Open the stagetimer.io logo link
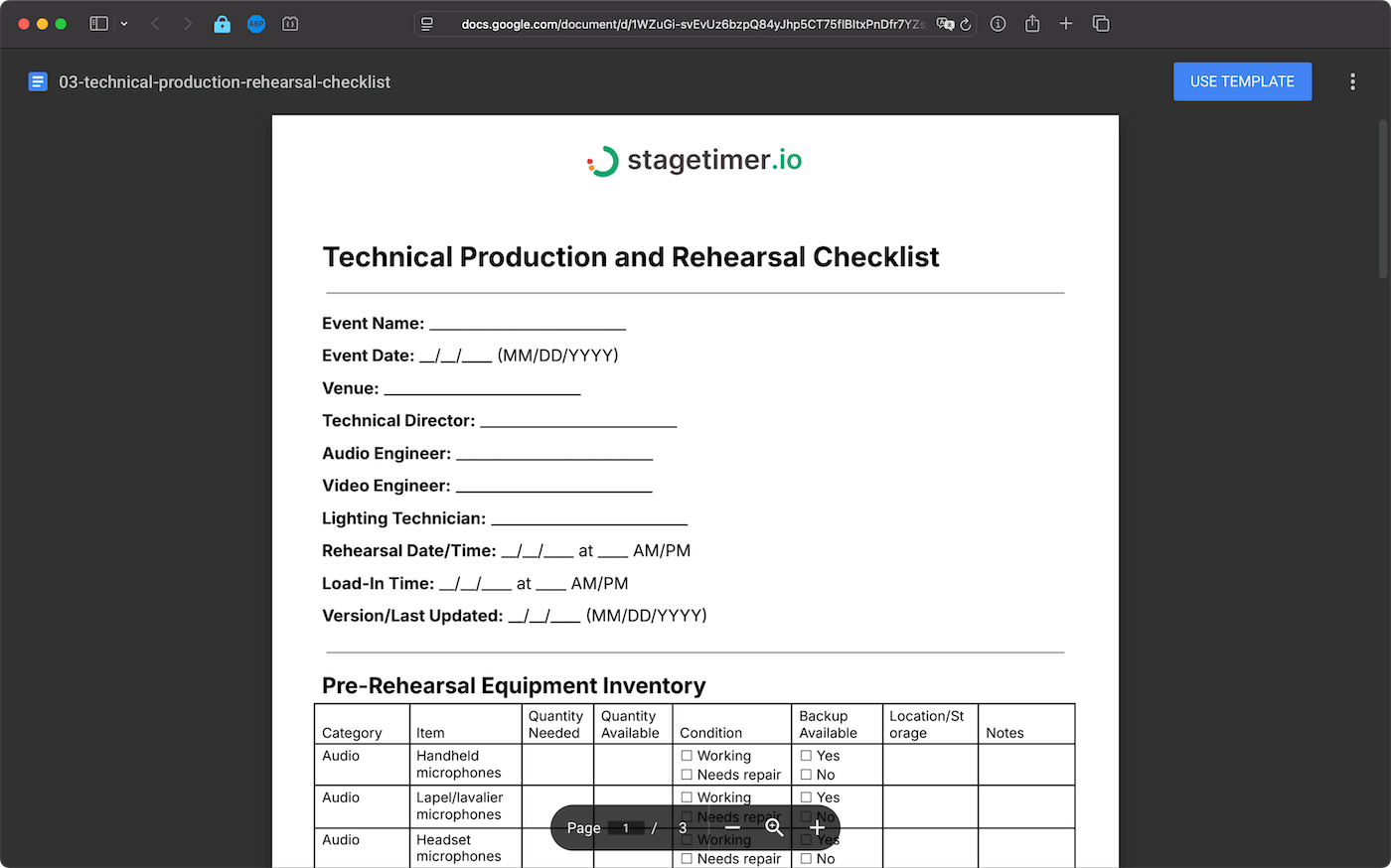The image size is (1391, 868). (x=694, y=159)
